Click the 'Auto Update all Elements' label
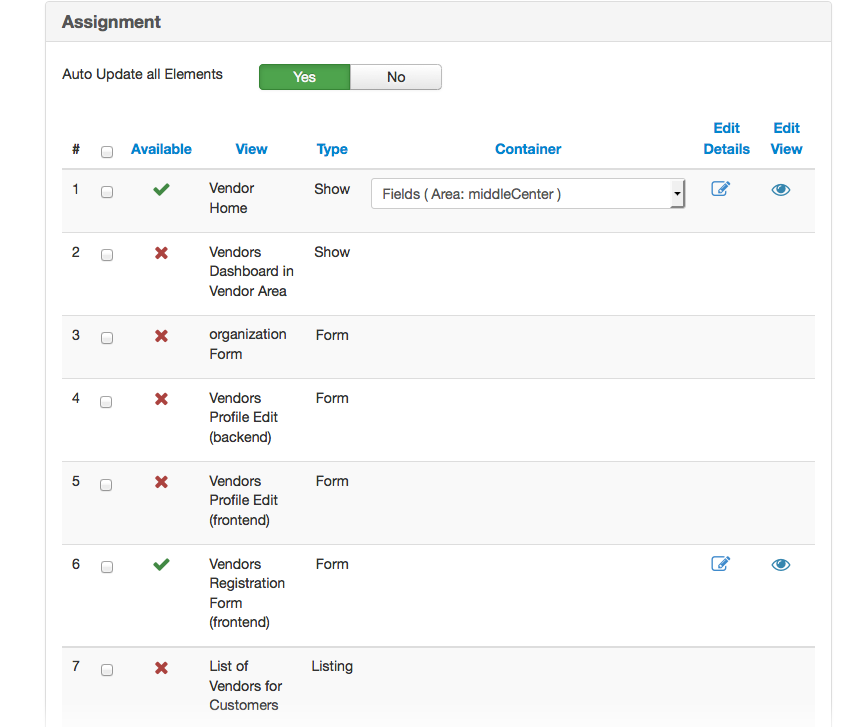841x727 pixels. (142, 74)
